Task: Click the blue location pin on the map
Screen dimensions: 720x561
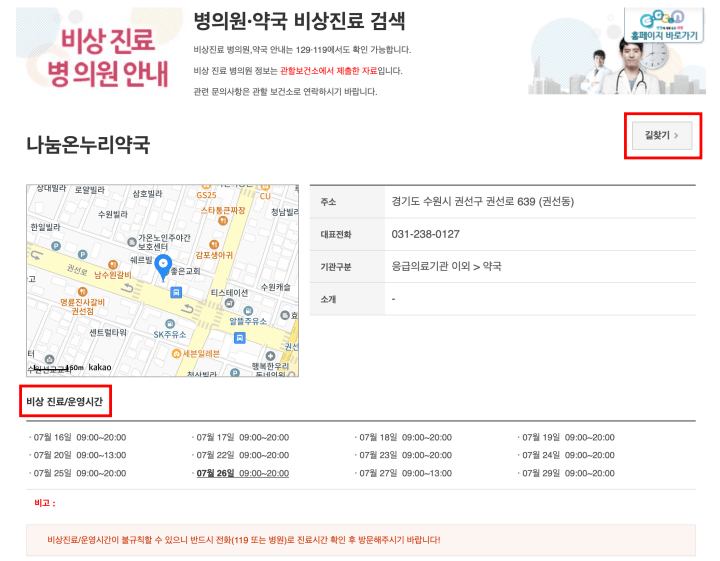Action: coord(163,267)
